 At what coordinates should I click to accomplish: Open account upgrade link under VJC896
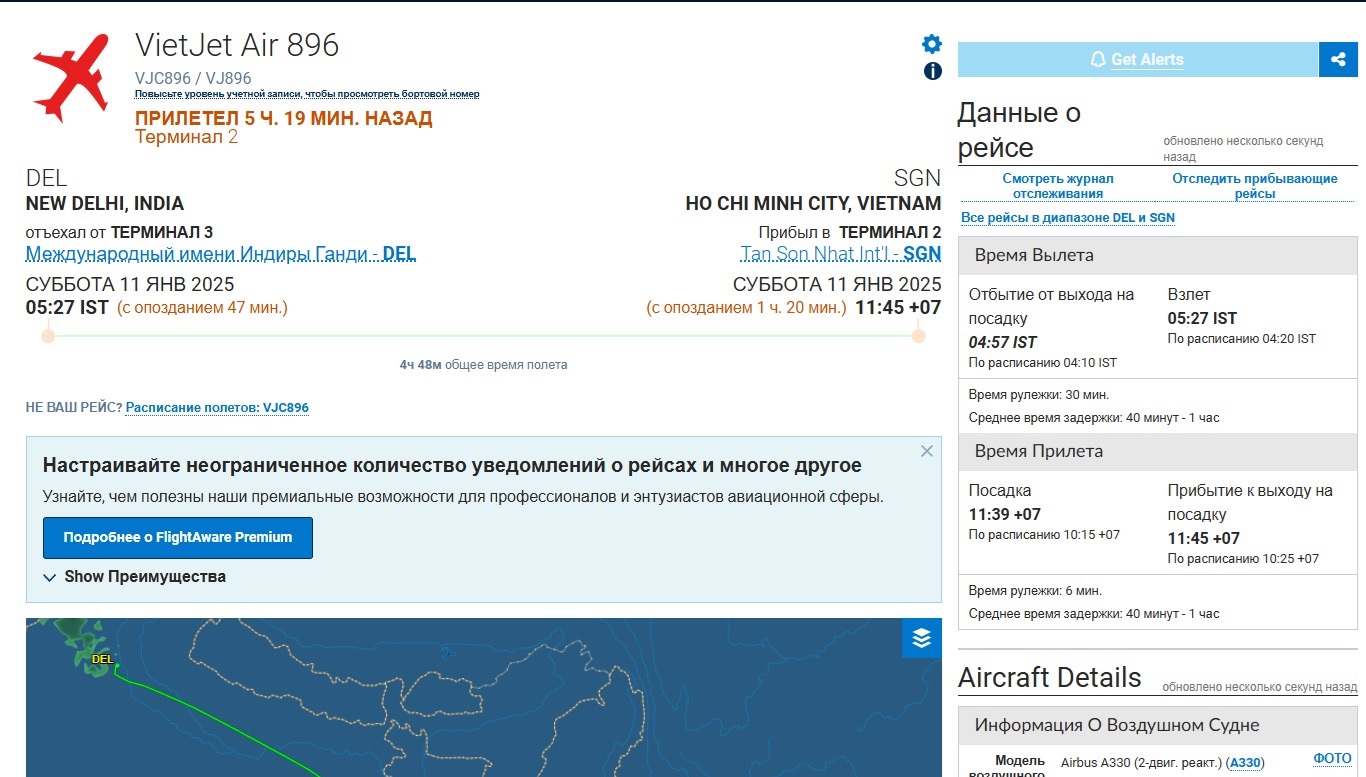point(307,94)
